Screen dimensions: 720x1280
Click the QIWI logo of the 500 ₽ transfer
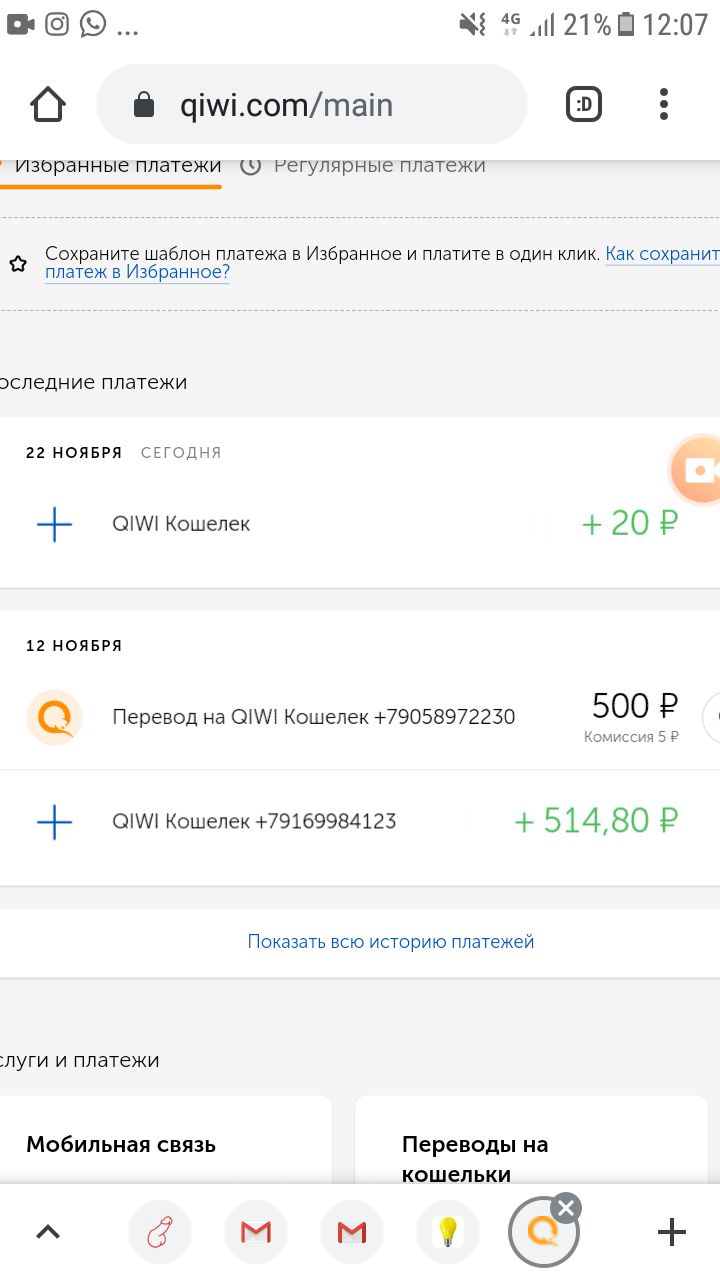click(x=54, y=717)
